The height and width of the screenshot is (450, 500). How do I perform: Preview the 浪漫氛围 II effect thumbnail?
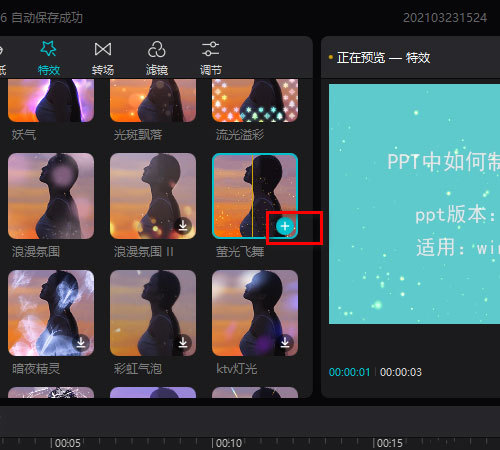(x=153, y=196)
